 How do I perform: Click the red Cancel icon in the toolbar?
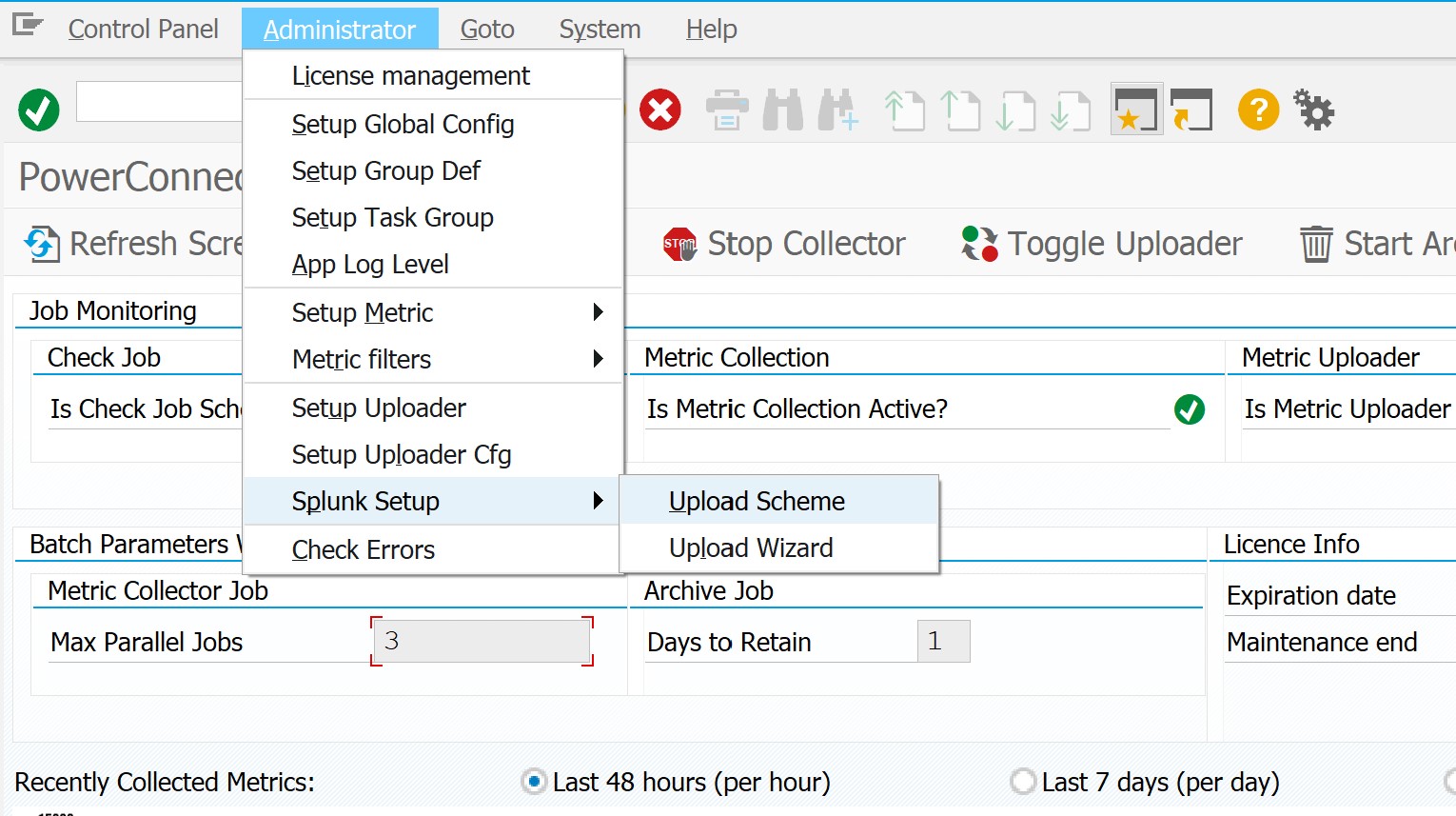[x=661, y=109]
